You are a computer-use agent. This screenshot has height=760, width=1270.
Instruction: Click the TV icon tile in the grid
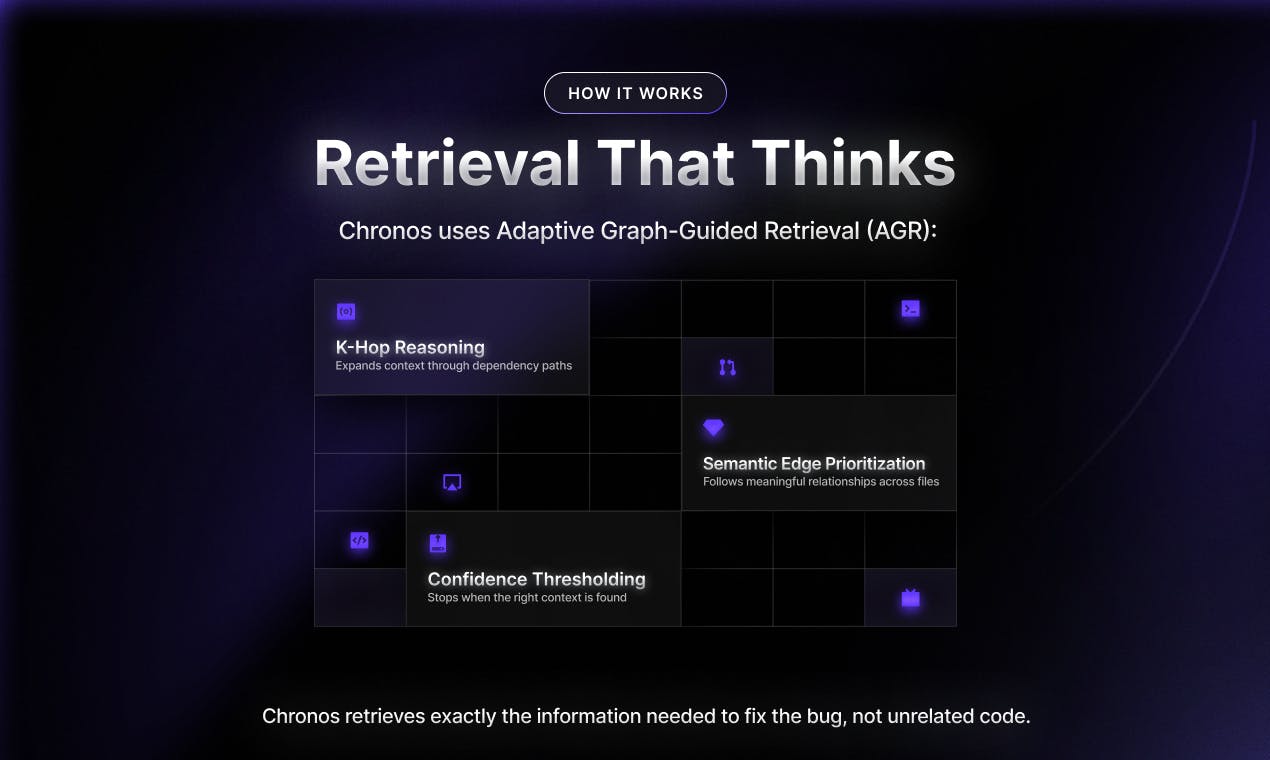click(910, 598)
